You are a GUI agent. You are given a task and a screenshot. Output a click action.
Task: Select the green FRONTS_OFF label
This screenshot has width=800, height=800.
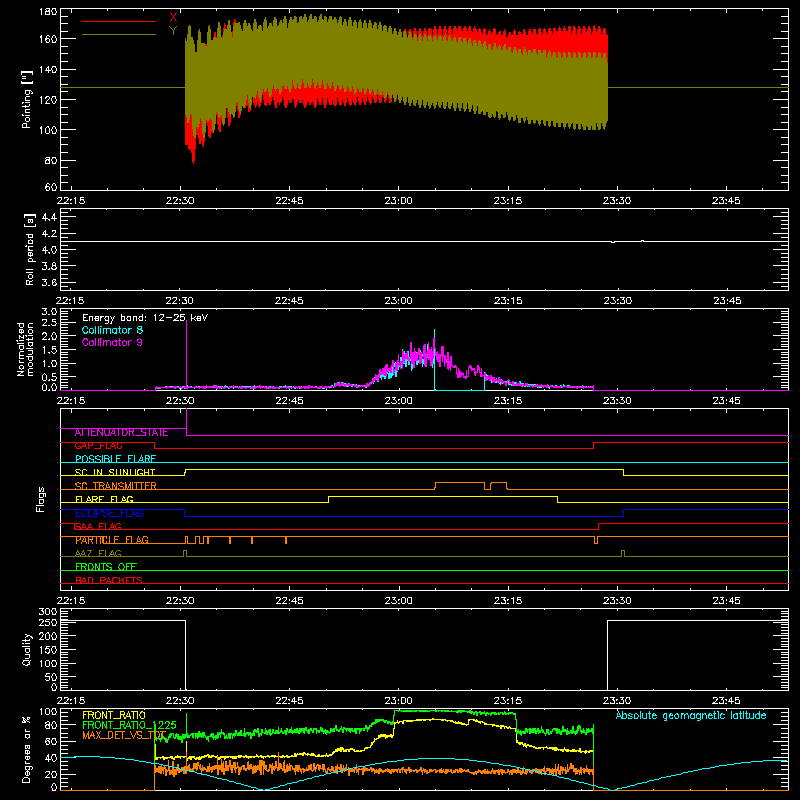(106, 567)
